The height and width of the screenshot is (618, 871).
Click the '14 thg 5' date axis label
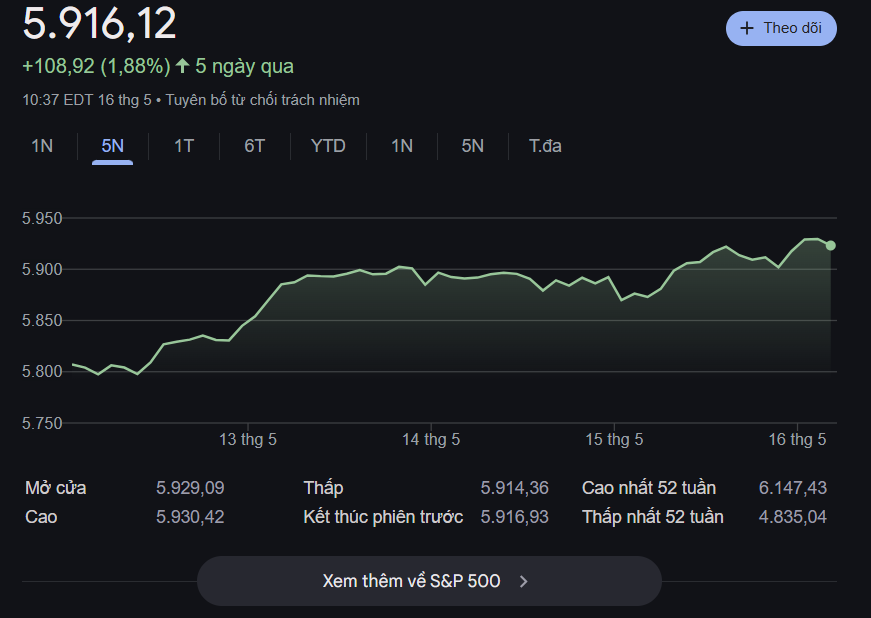click(431, 440)
